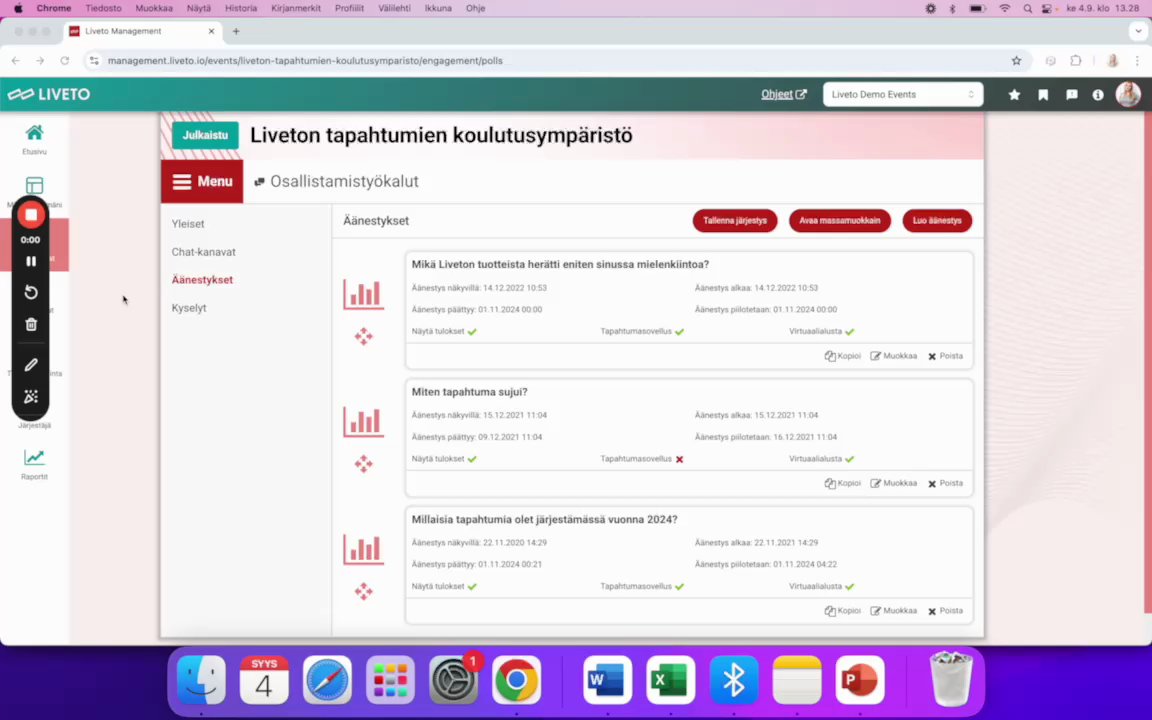
Task: Pause the screen recording
Action: click(x=31, y=261)
